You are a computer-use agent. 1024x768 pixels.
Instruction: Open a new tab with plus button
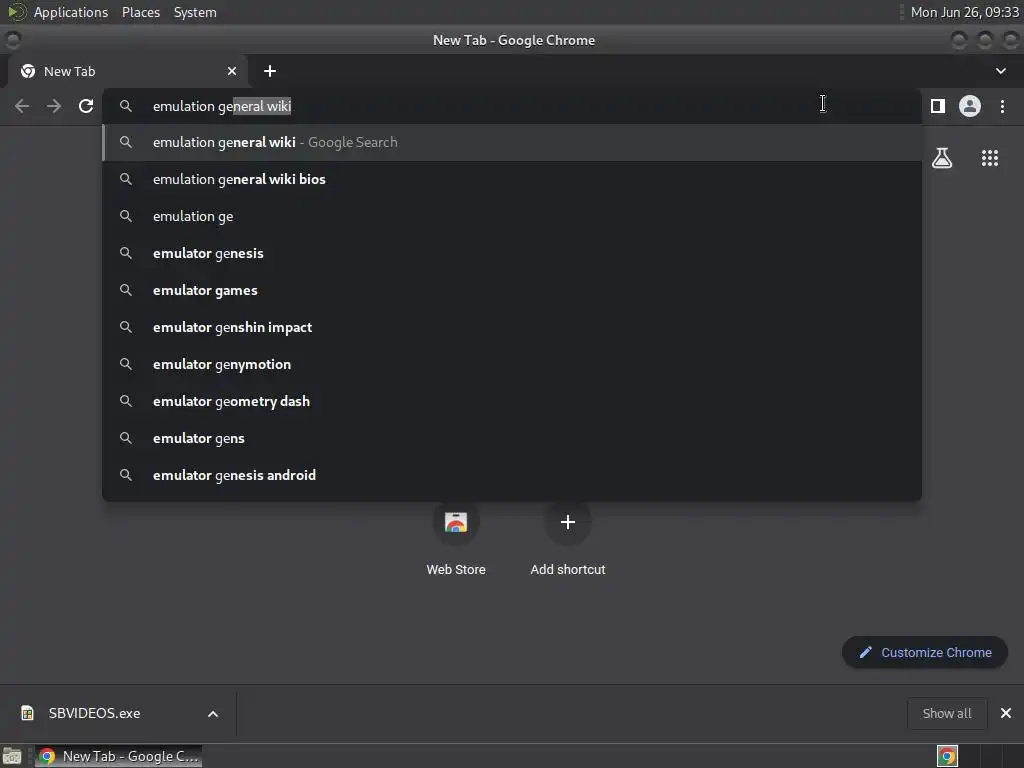pyautogui.click(x=270, y=71)
